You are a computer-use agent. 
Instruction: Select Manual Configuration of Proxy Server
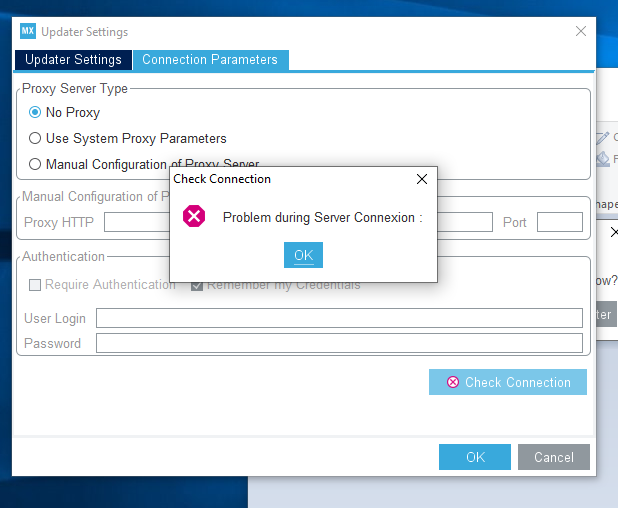(x=35, y=164)
